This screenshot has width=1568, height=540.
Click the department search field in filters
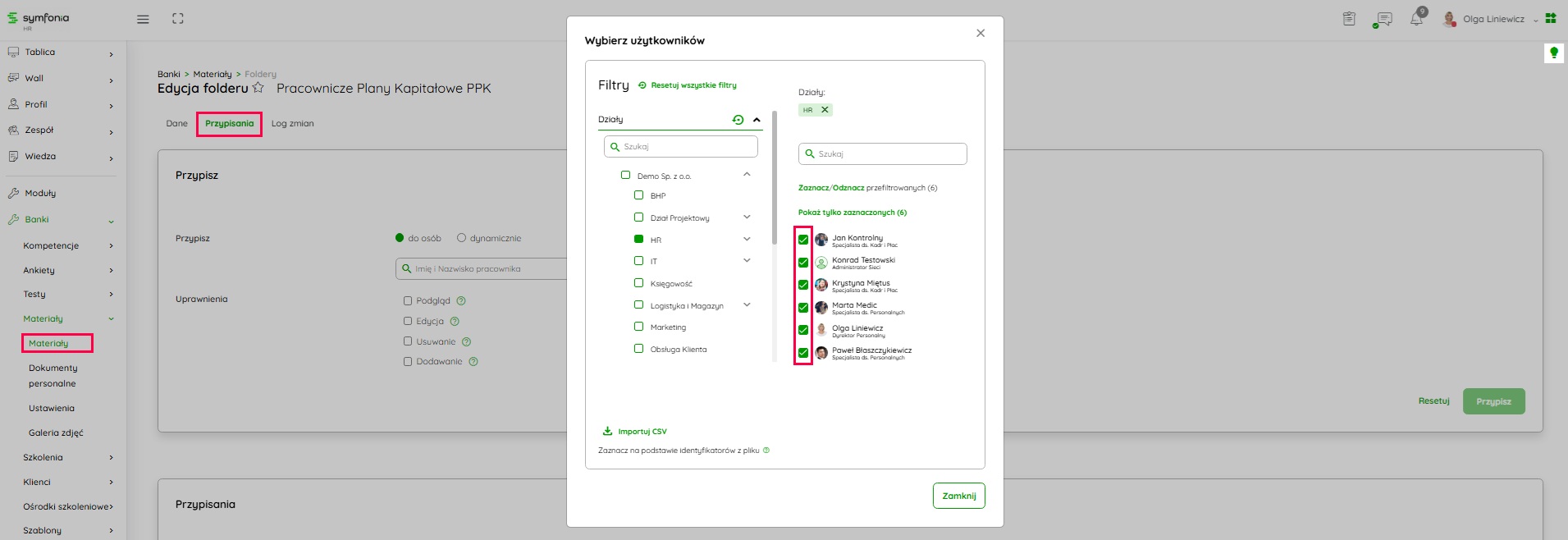coord(681,147)
